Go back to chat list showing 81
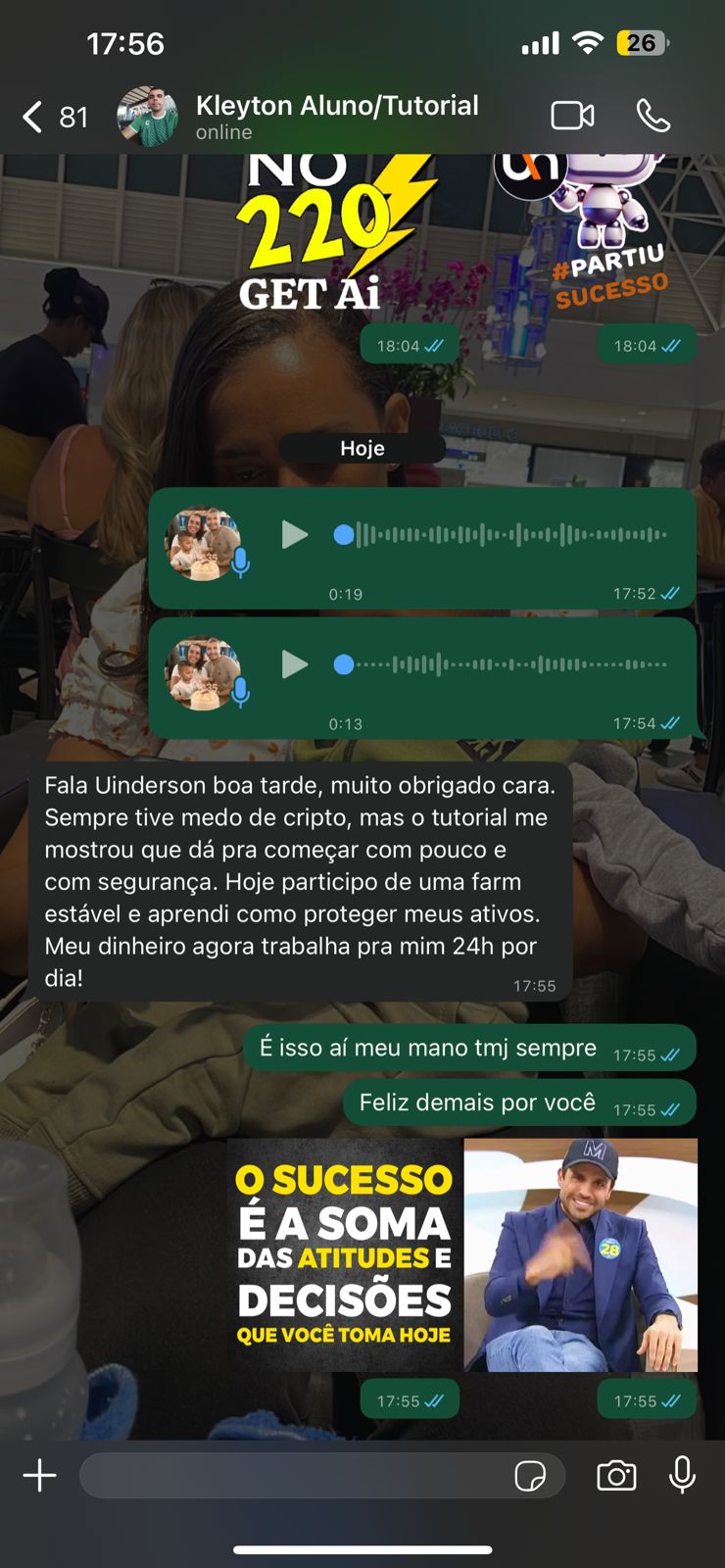725x1568 pixels. 55,117
